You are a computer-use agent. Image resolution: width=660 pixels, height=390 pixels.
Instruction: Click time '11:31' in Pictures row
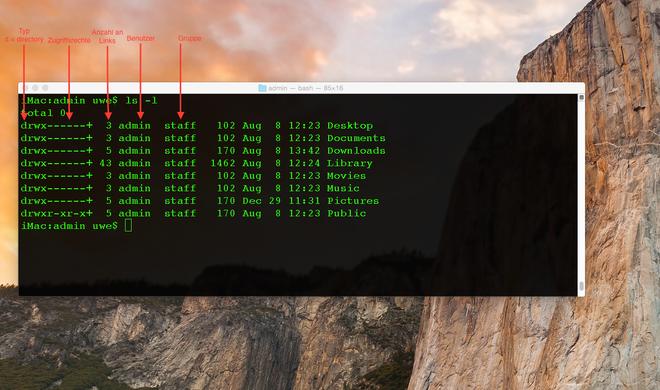[304, 201]
